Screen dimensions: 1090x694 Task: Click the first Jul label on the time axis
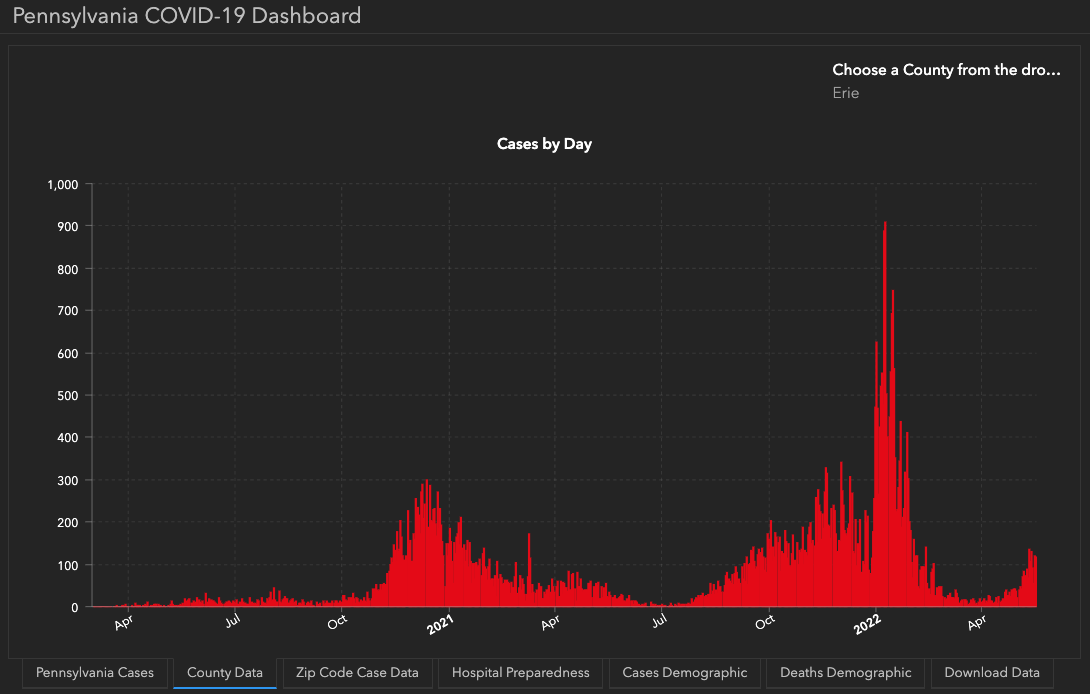click(232, 623)
